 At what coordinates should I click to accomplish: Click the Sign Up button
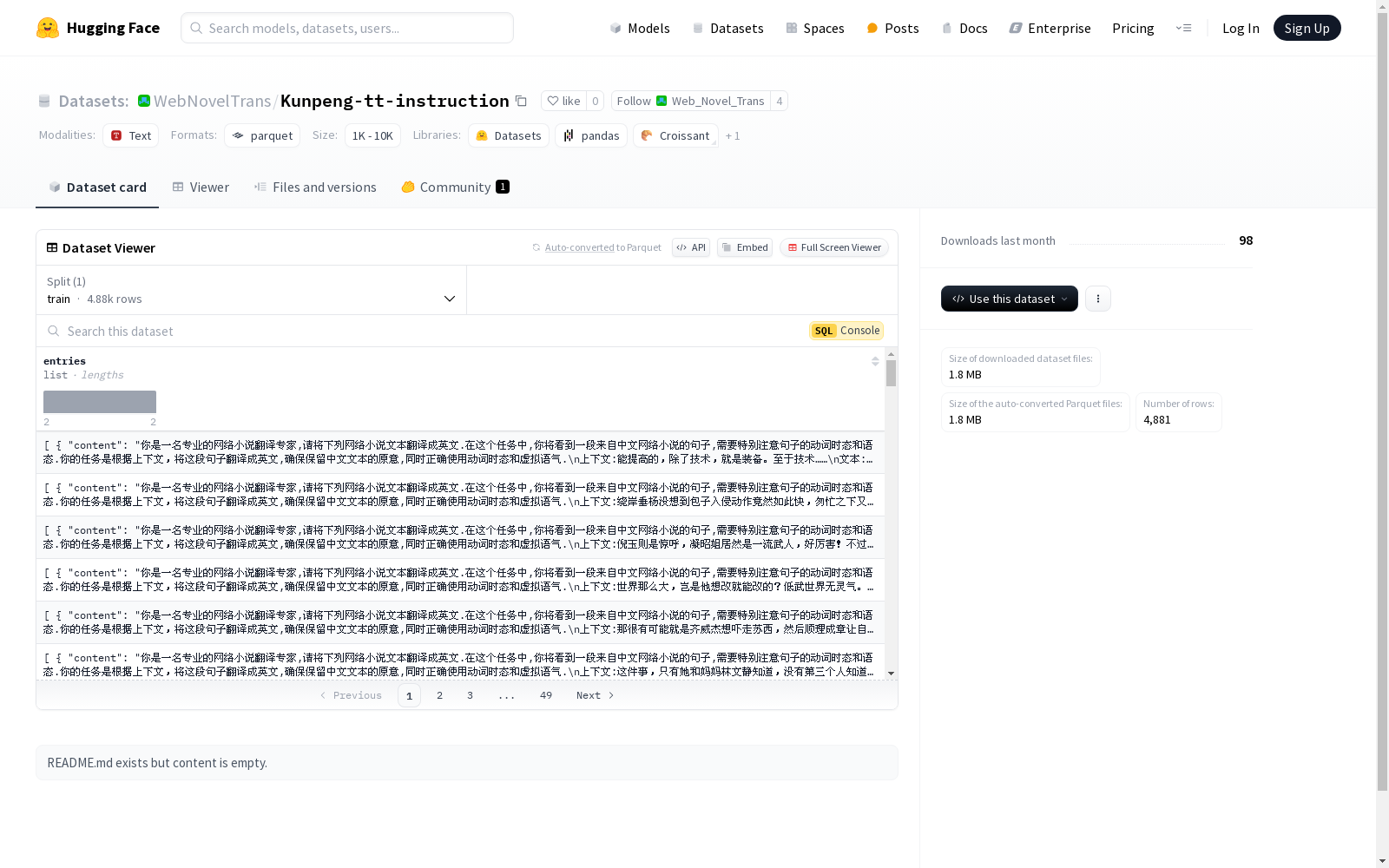(1307, 28)
